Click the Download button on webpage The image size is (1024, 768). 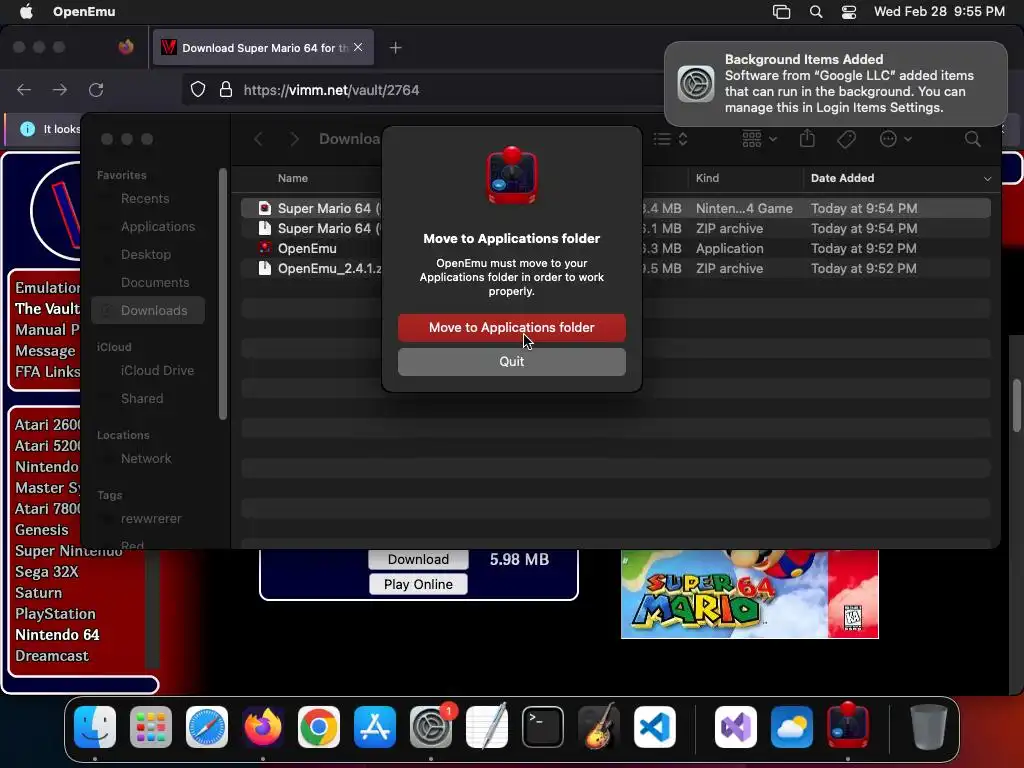[418, 559]
